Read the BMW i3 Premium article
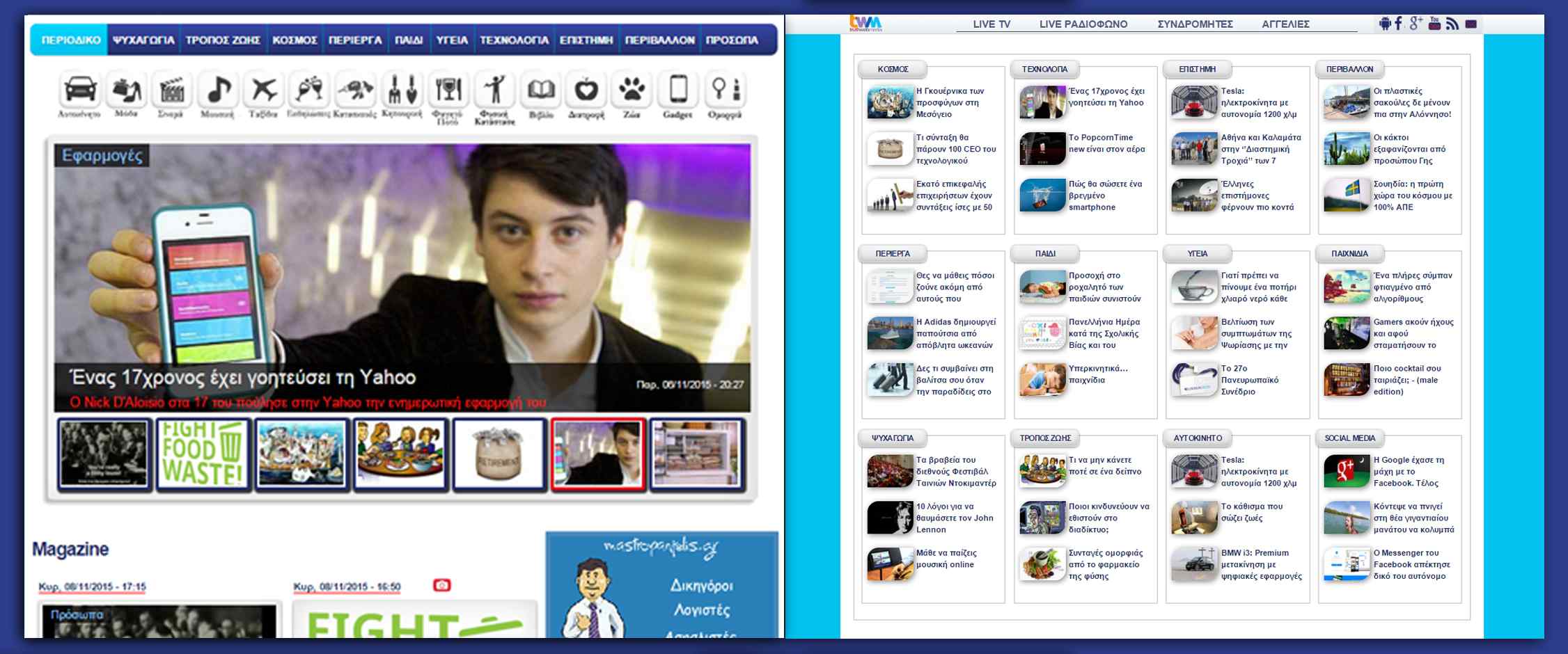Image resolution: width=1568 pixels, height=654 pixels. coord(1261,564)
